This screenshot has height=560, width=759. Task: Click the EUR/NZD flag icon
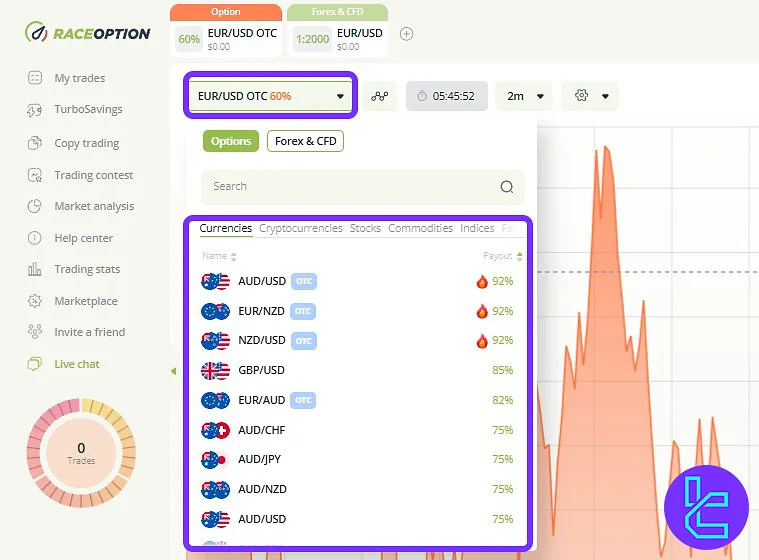pos(215,311)
